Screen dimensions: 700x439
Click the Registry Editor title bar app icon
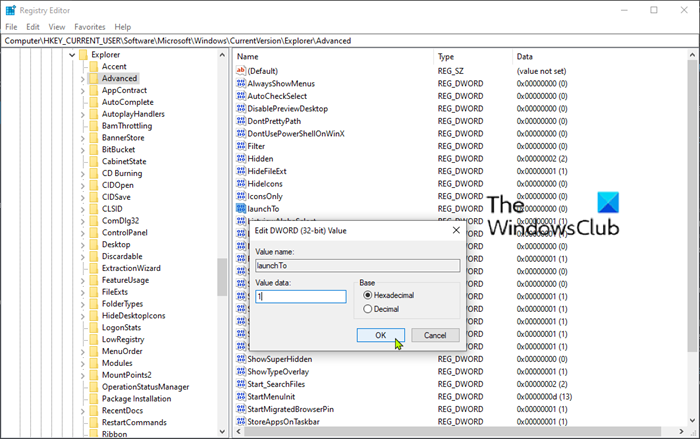tap(10, 10)
